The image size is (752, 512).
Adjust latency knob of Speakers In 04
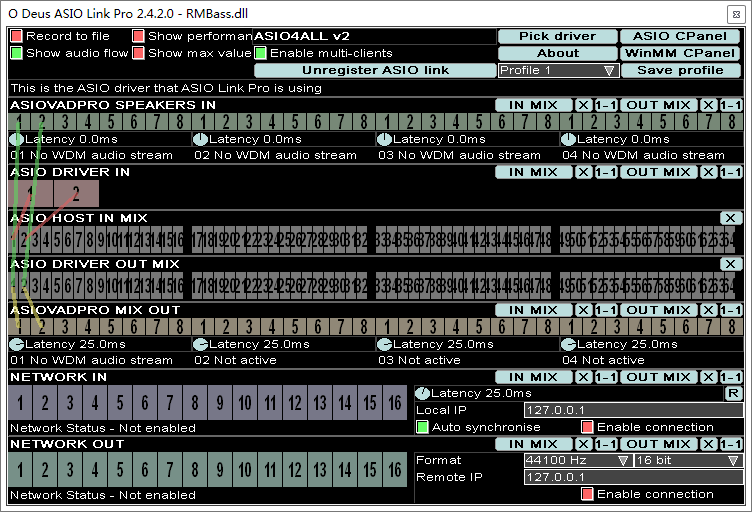tap(568, 140)
